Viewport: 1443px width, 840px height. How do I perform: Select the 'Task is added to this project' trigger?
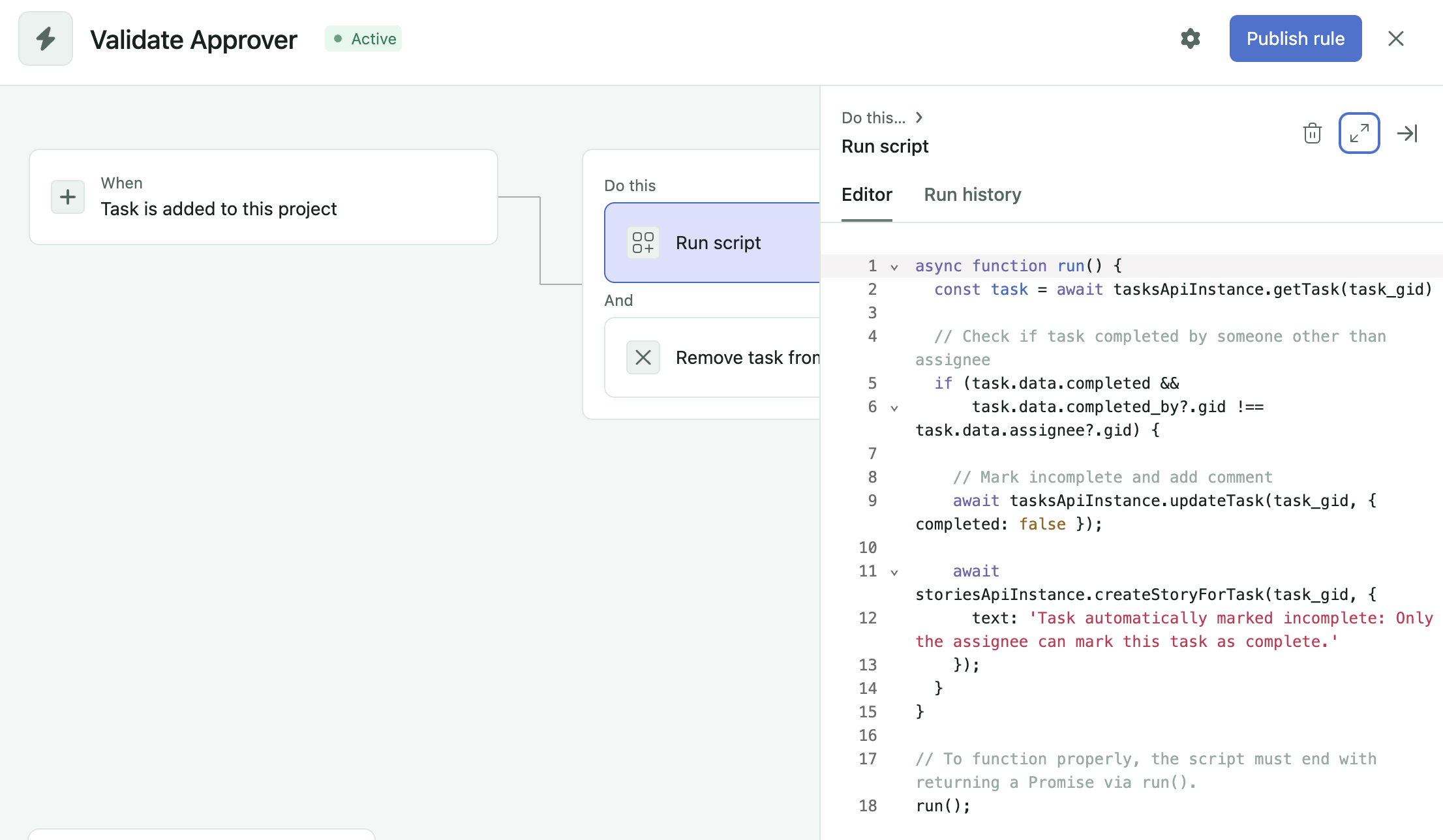tap(219, 209)
